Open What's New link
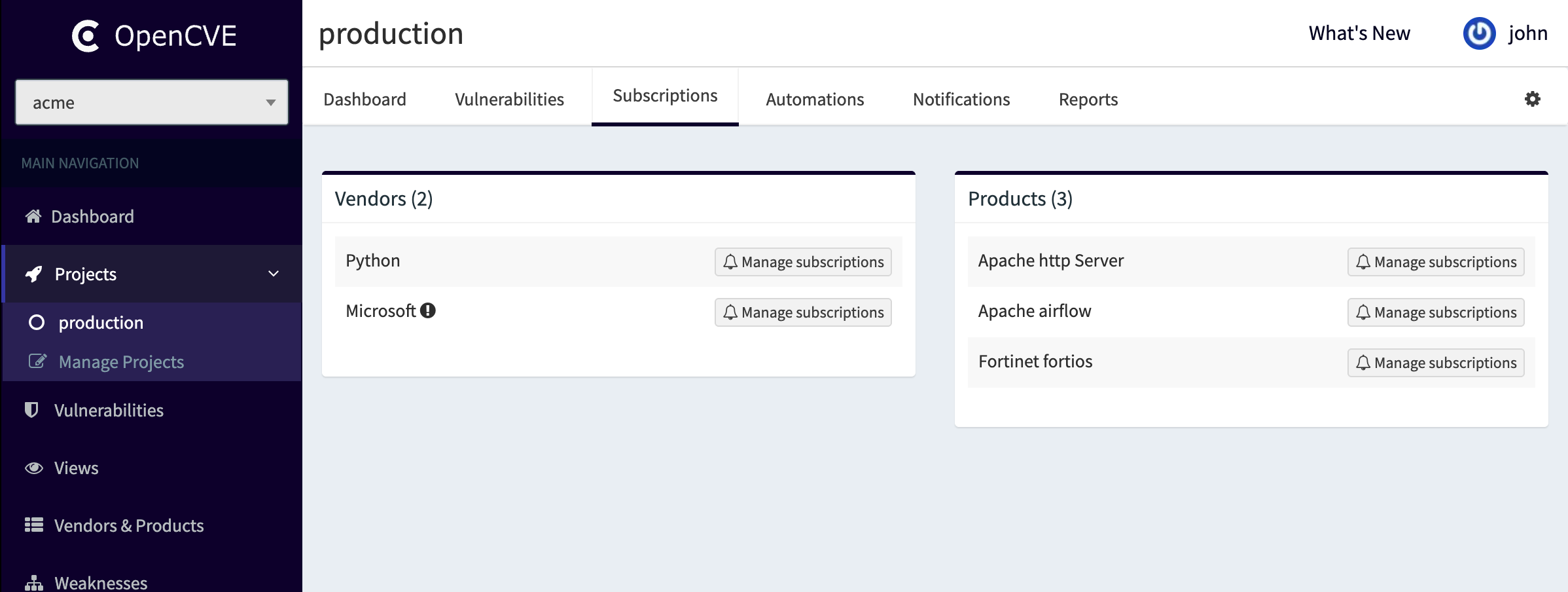This screenshot has width=1568, height=592. (1359, 33)
